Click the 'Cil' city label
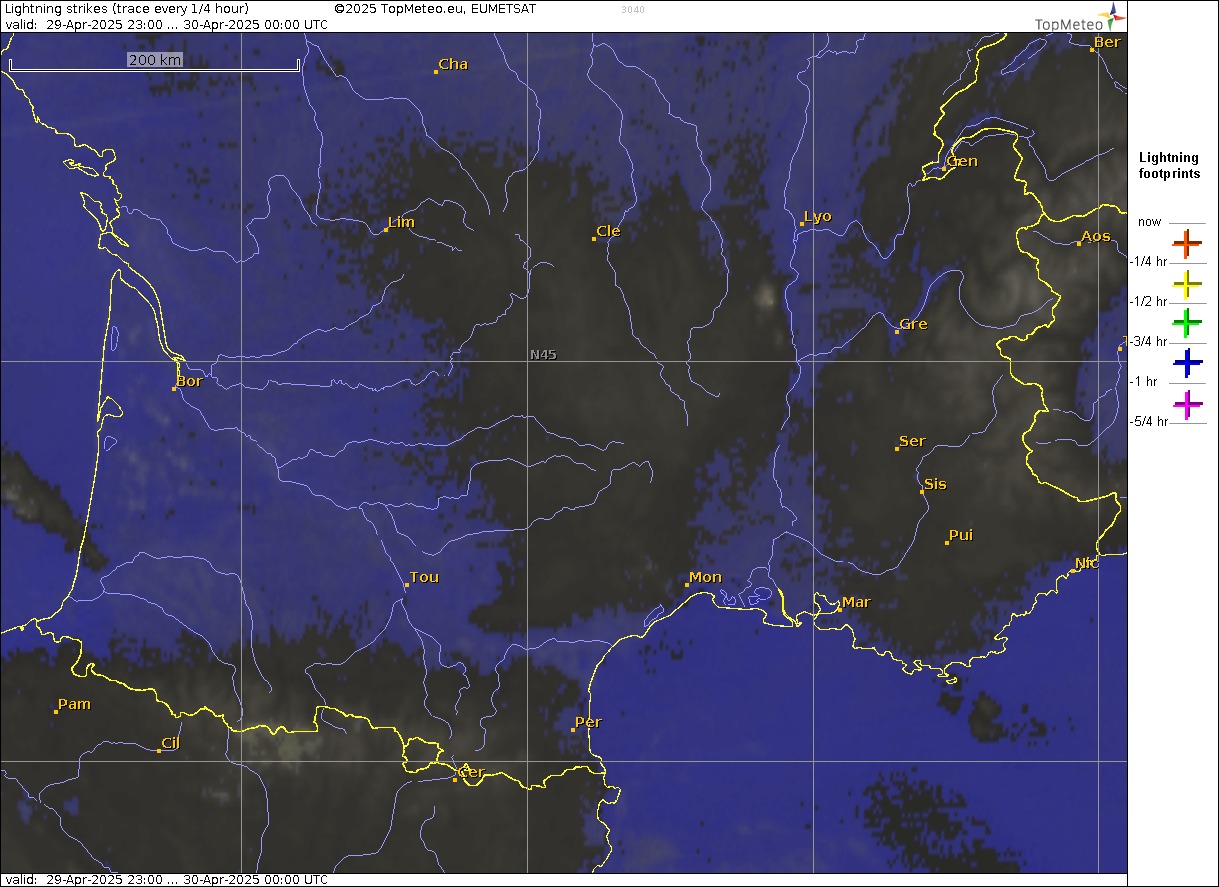Screen dimensions: 1219x887 pos(170,743)
